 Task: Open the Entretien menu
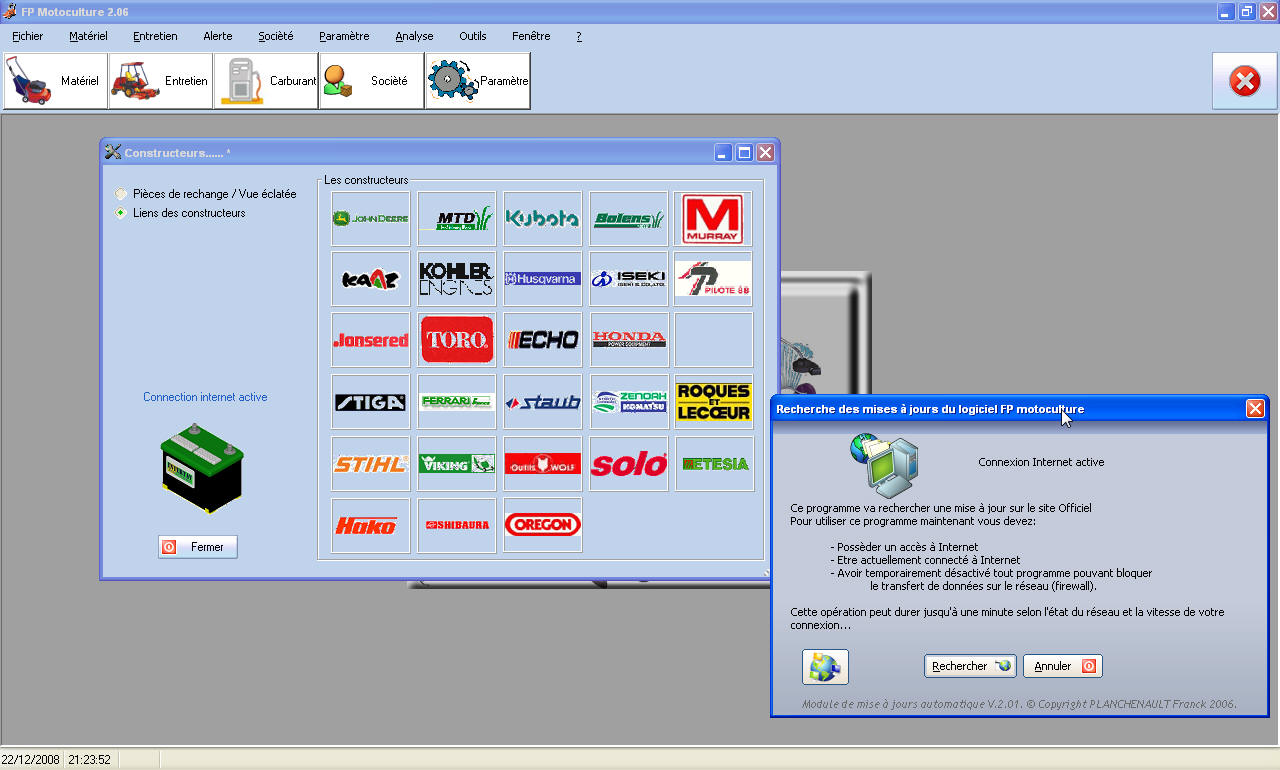click(x=155, y=36)
